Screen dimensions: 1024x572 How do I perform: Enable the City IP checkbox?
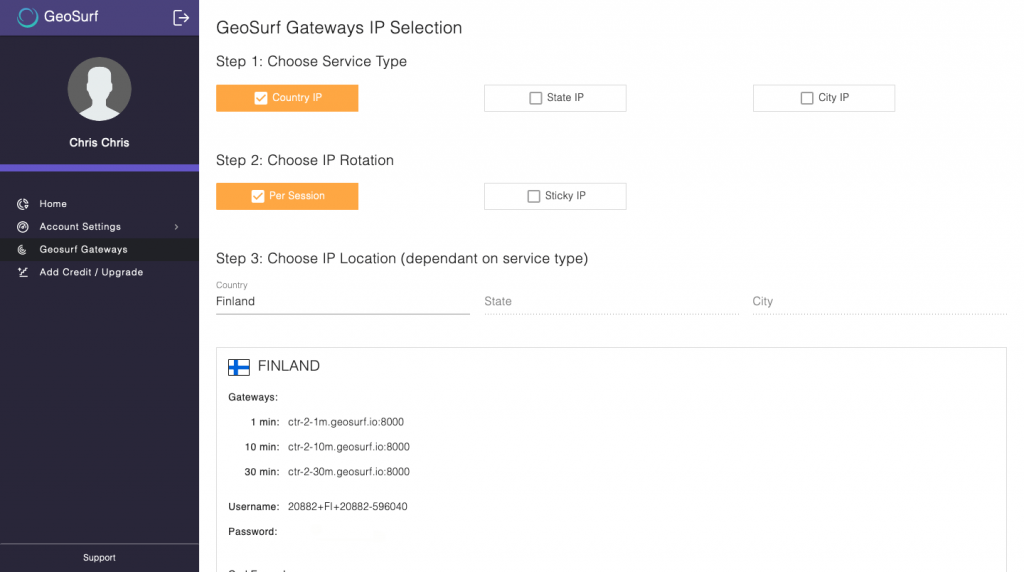click(807, 98)
